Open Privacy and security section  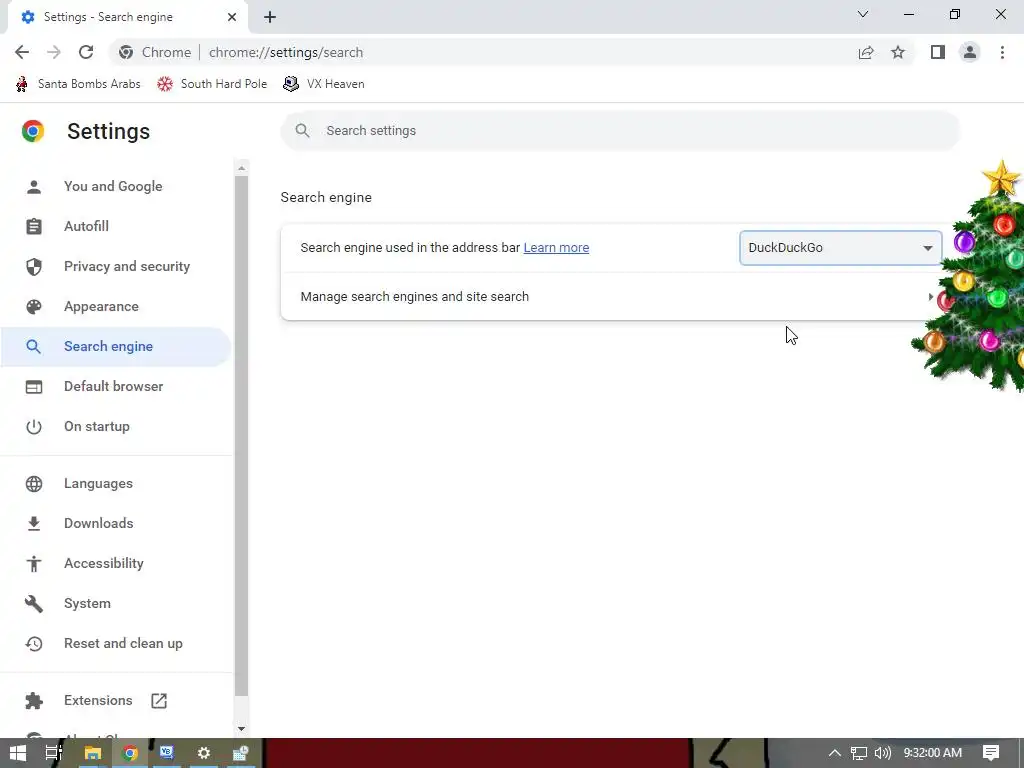[x=116, y=266]
